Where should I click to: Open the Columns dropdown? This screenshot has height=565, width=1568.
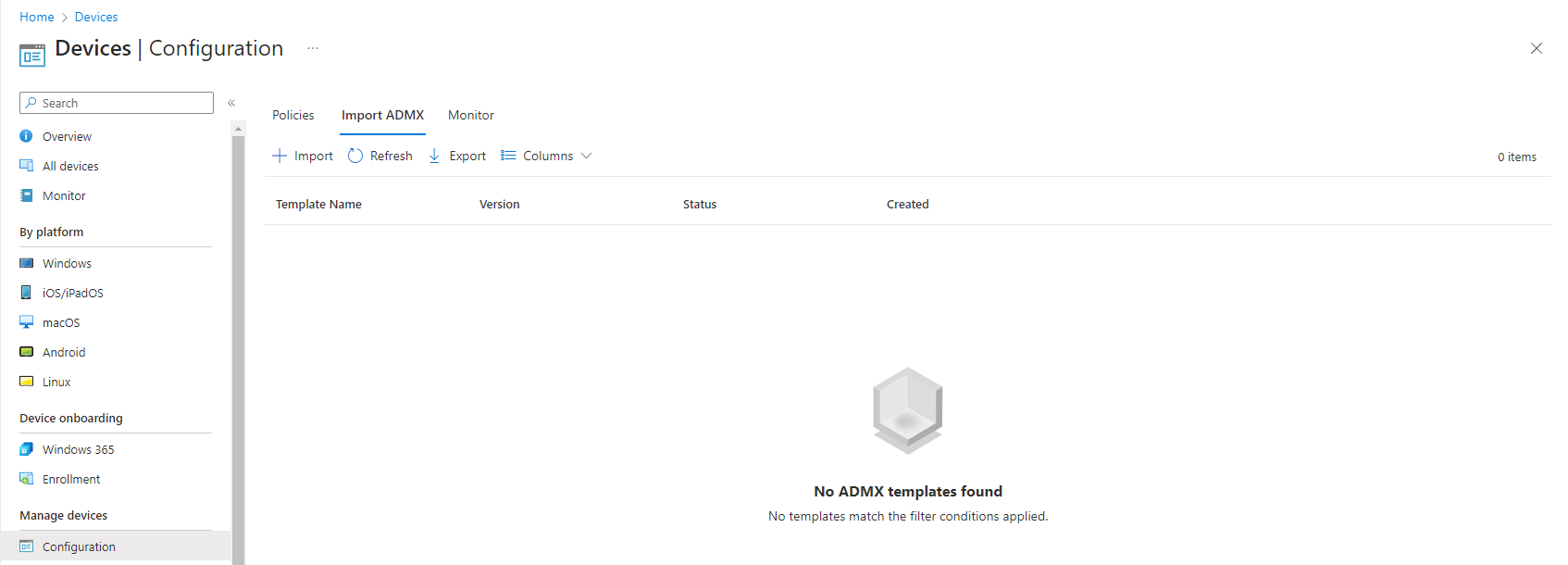coord(546,156)
